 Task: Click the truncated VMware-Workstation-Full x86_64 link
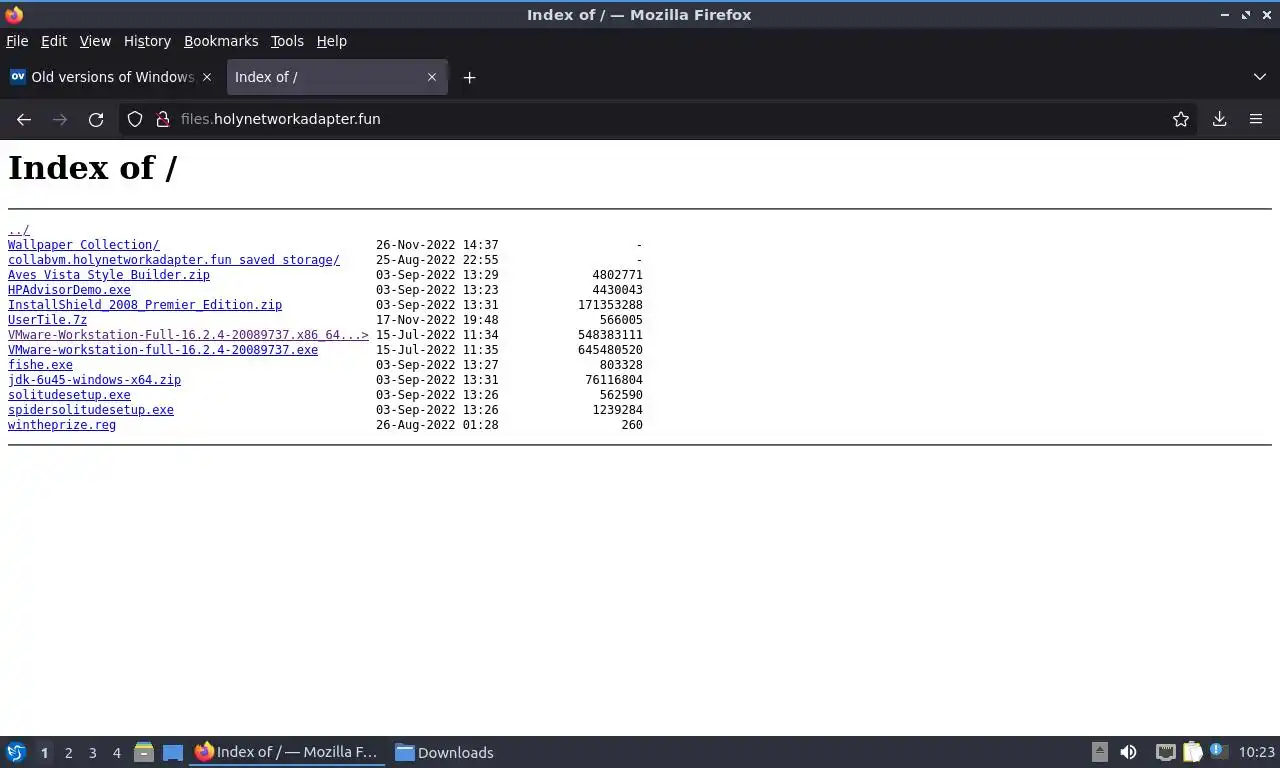click(188, 335)
